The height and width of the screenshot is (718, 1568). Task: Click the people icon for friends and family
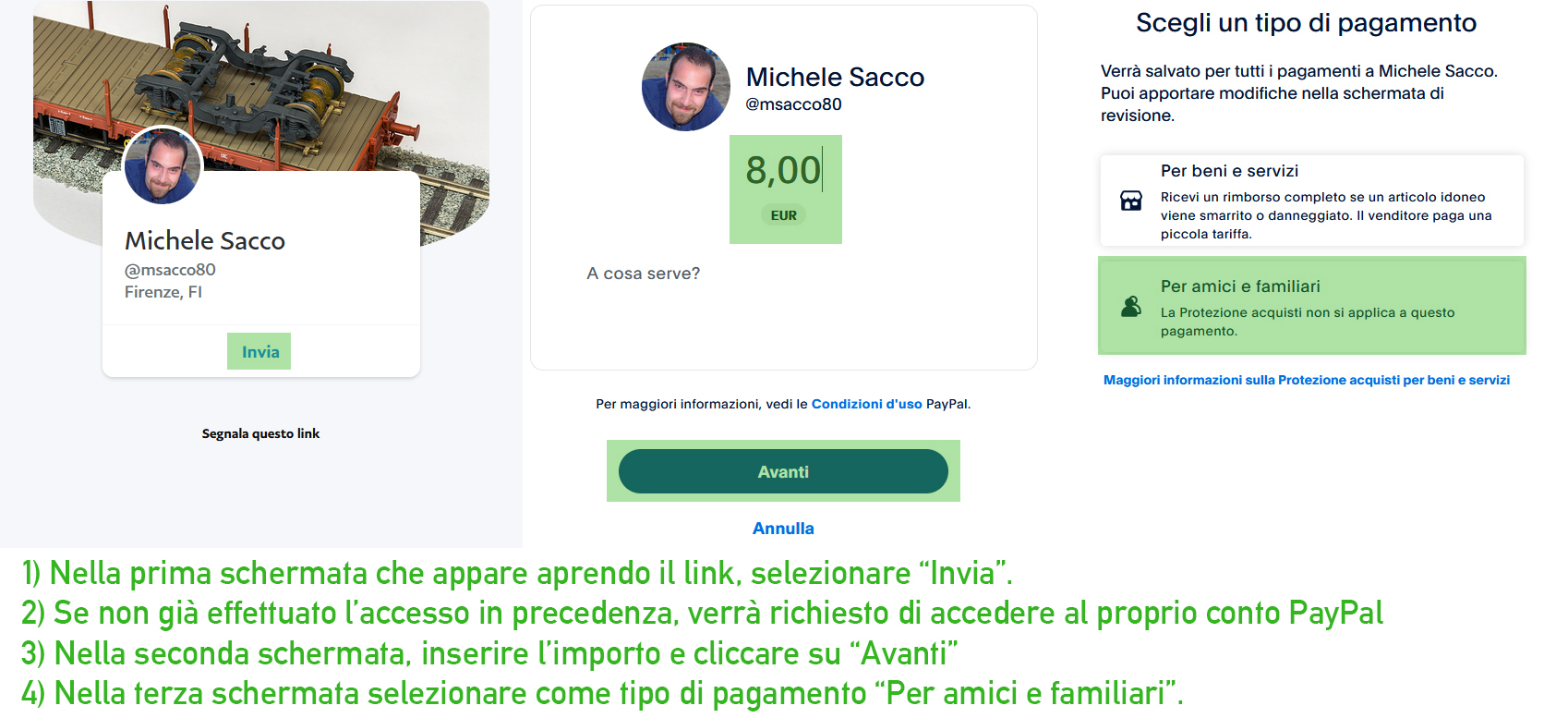[x=1131, y=306]
